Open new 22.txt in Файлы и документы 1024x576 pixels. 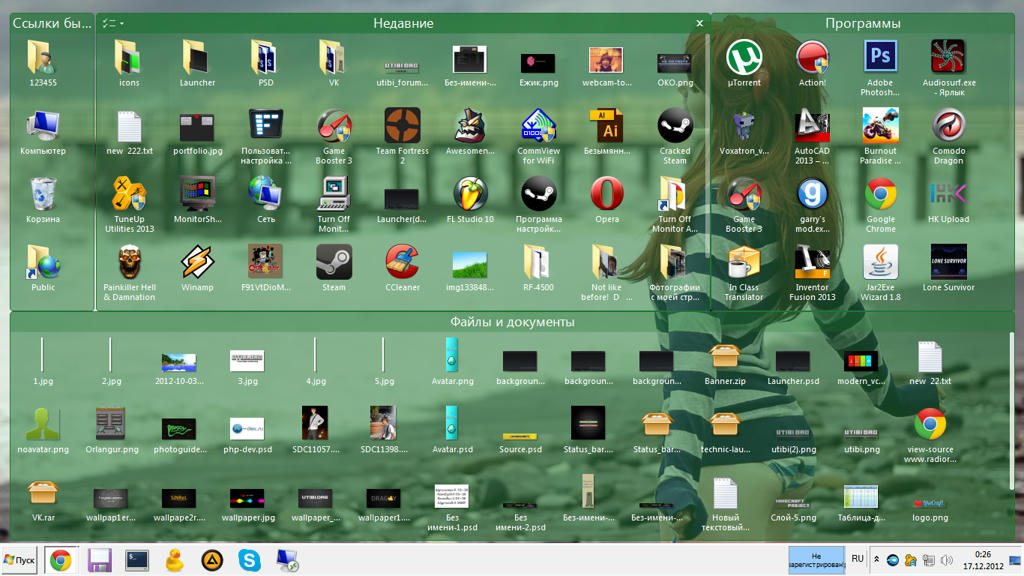coord(930,364)
